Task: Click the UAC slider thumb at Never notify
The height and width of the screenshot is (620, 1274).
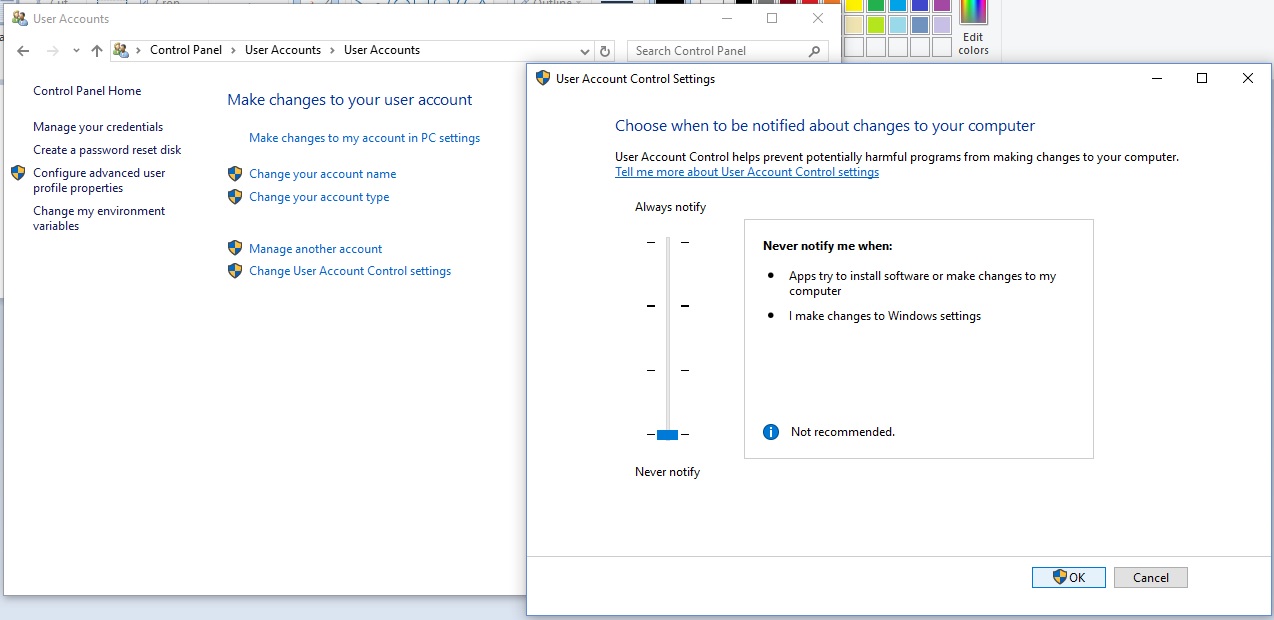Action: (667, 434)
